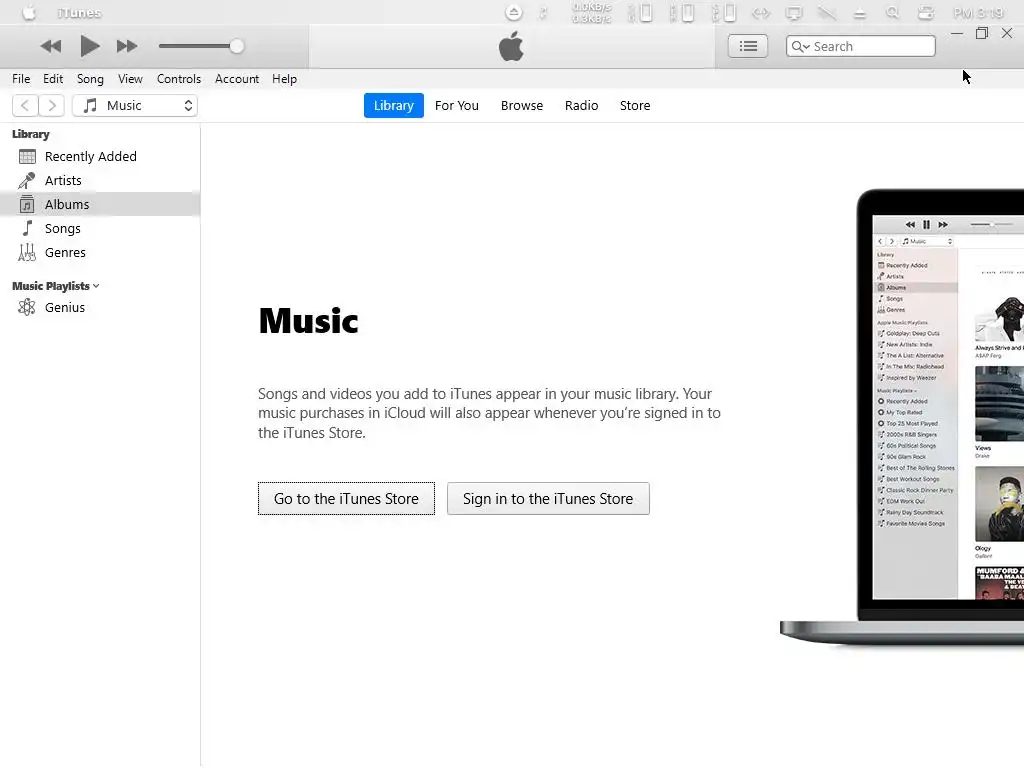Open the Edit menu

click(53, 79)
